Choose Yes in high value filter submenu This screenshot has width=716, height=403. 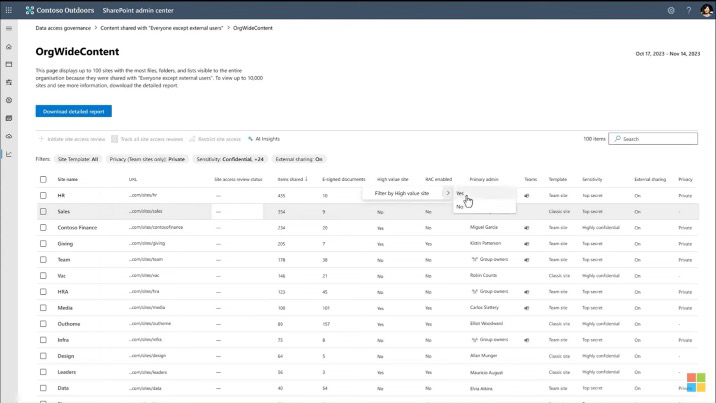484,193
